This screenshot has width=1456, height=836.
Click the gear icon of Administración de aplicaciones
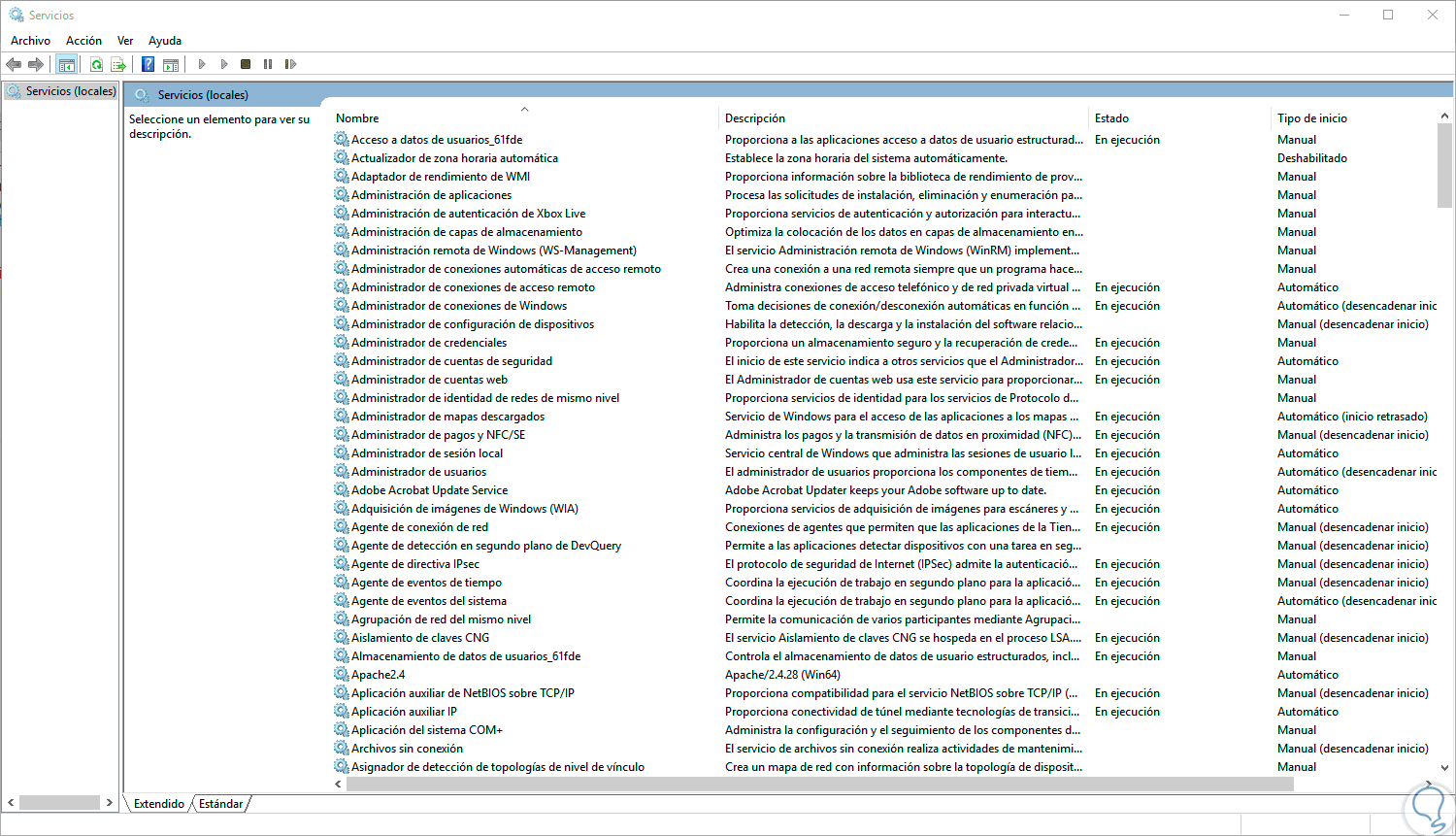tap(342, 194)
